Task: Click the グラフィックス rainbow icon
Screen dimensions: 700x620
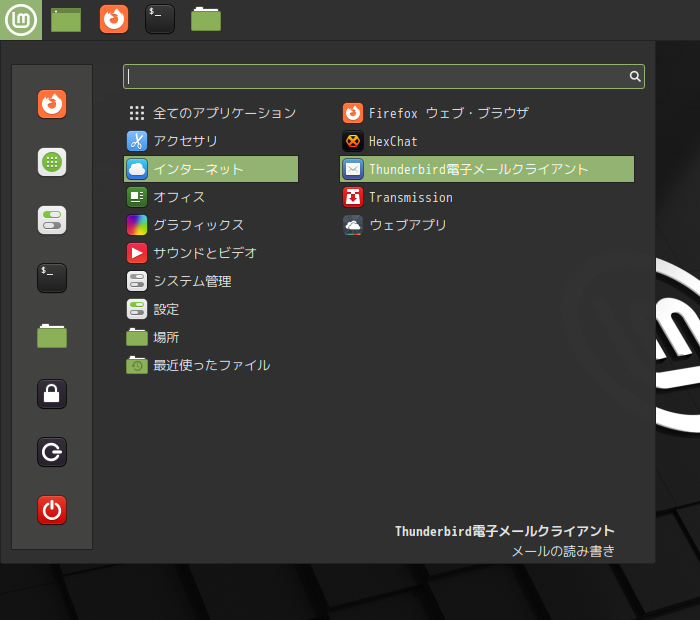Action: pos(137,225)
